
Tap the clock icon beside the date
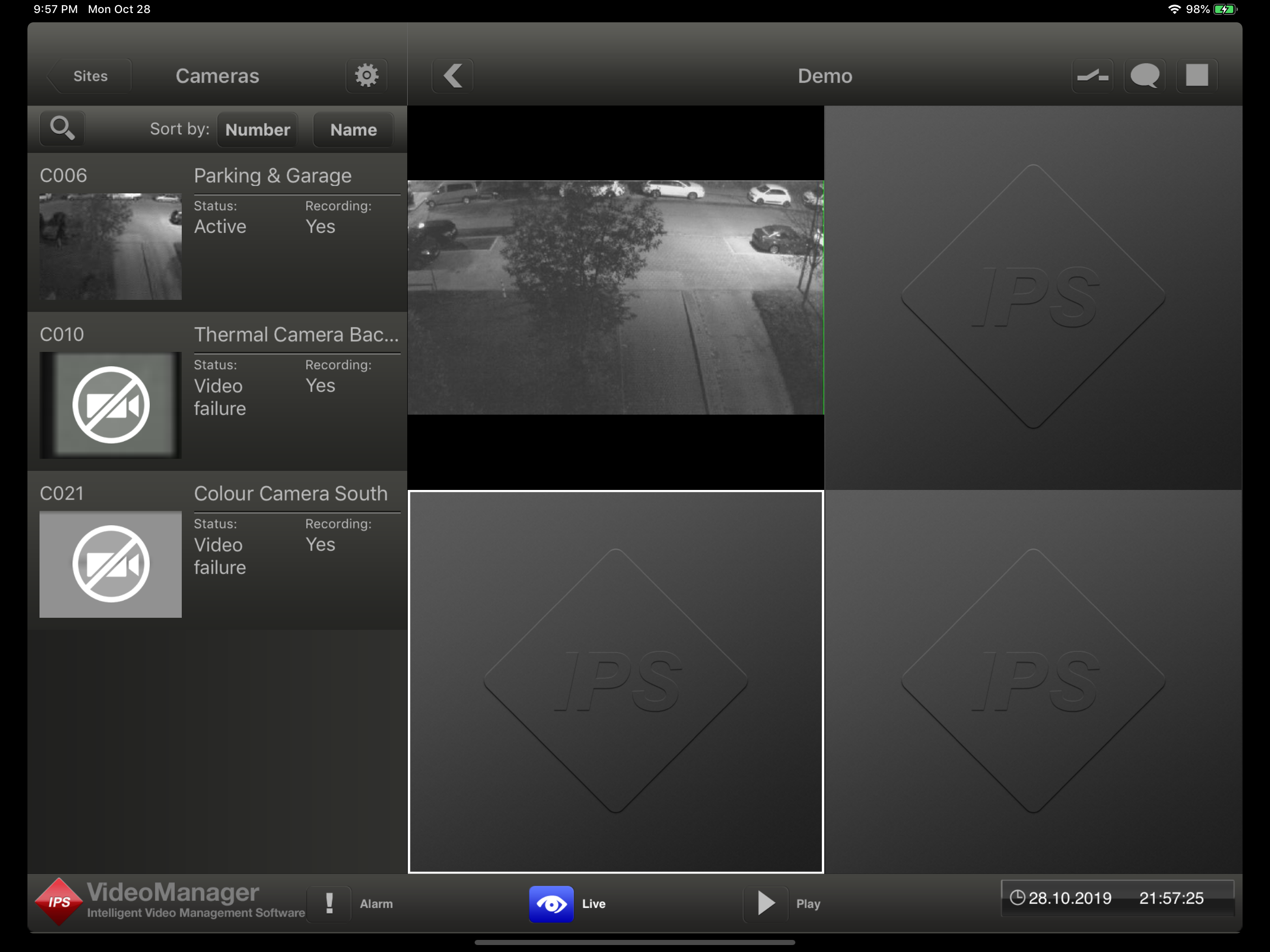click(1017, 898)
